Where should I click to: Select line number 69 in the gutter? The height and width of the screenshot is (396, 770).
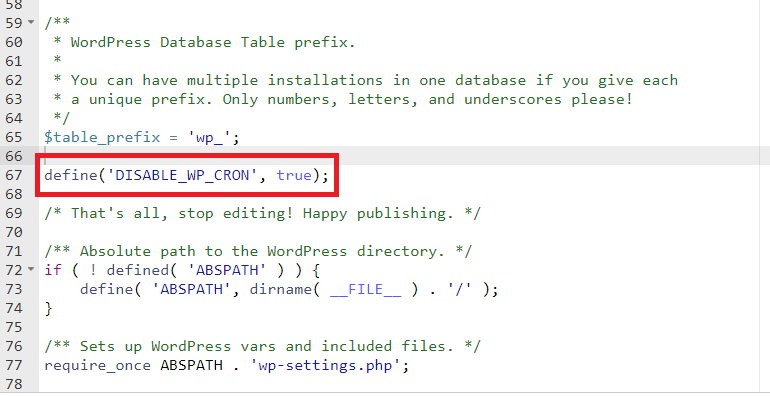pos(14,213)
